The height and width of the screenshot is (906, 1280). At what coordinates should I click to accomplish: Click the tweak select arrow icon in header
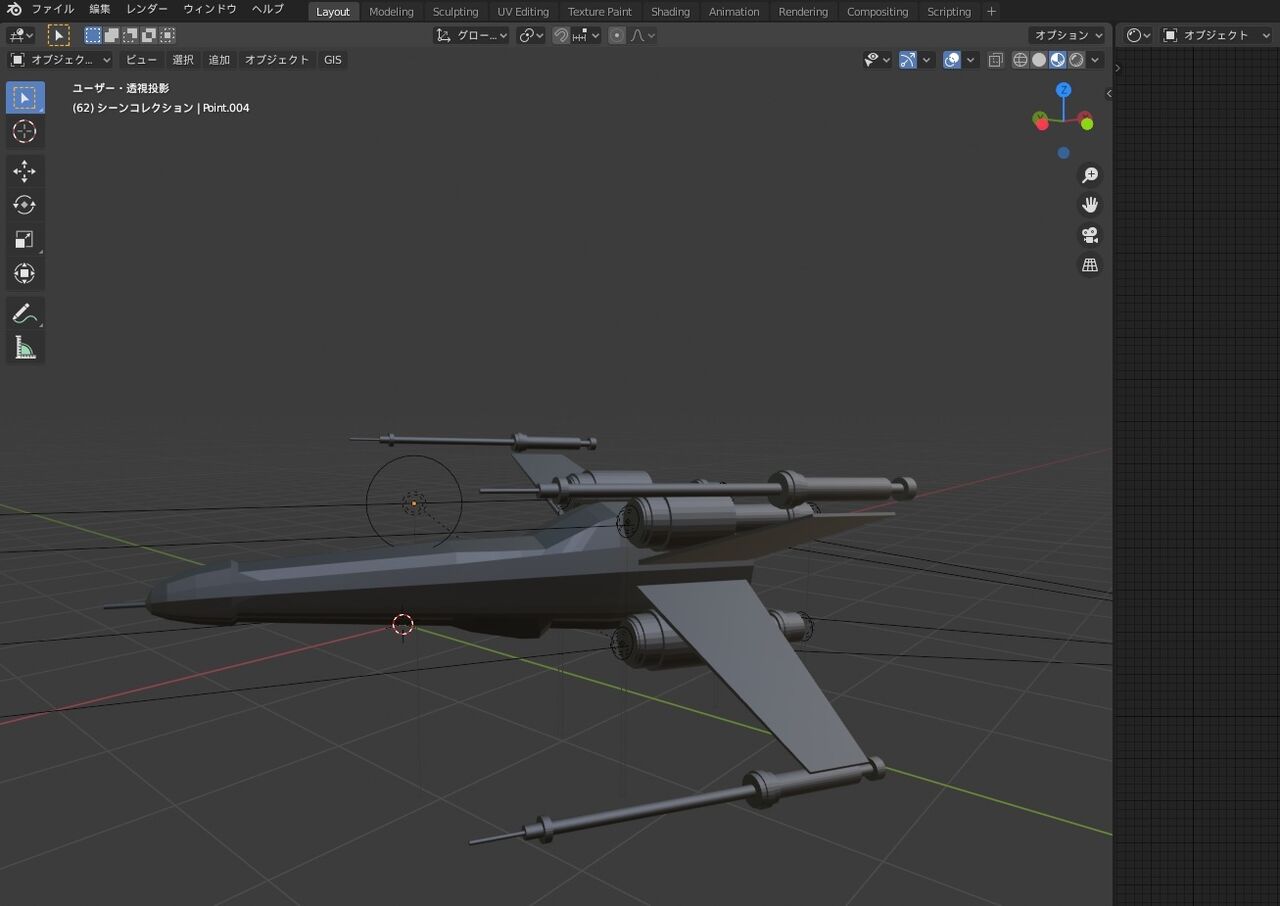pos(59,35)
